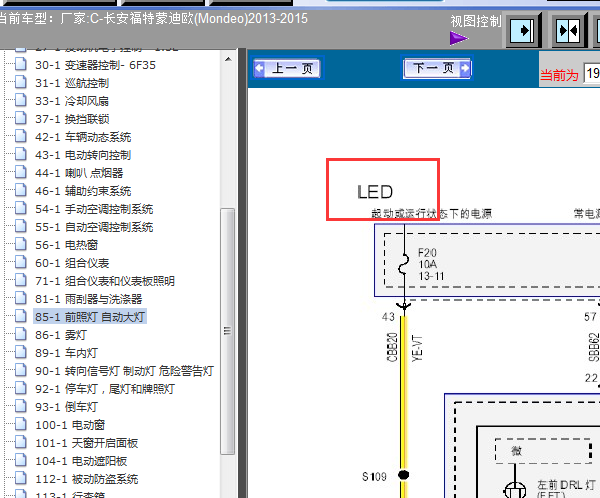Select 37-1 换挡联锁 entry

coord(72,119)
